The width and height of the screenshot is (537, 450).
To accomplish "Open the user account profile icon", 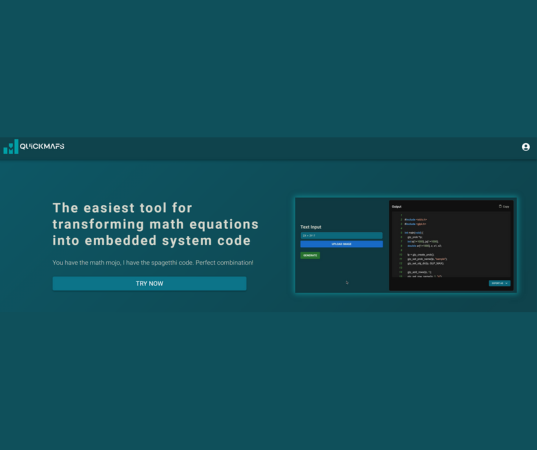I will pyautogui.click(x=526, y=147).
